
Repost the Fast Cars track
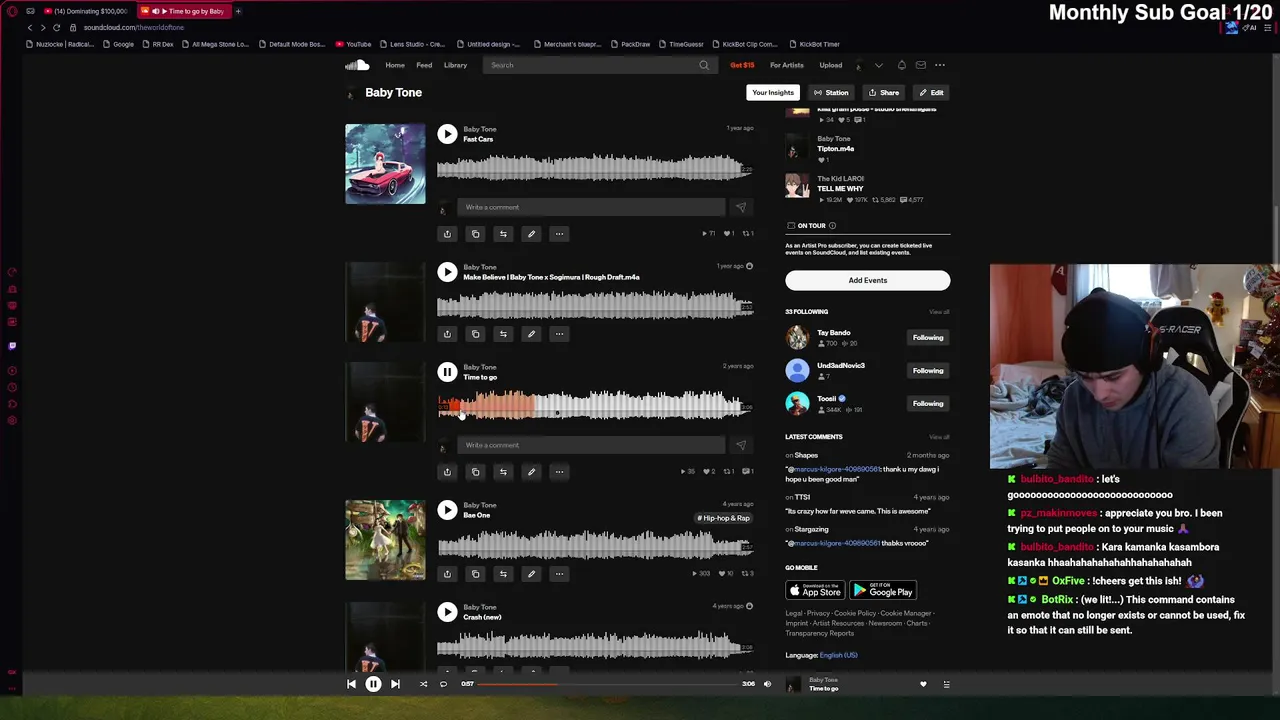tap(503, 234)
